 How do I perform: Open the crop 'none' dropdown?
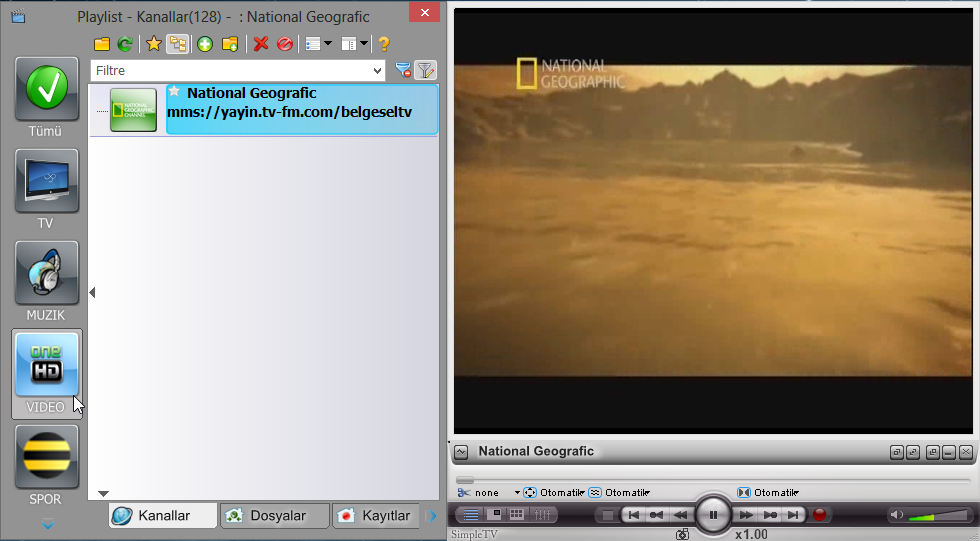(x=489, y=493)
